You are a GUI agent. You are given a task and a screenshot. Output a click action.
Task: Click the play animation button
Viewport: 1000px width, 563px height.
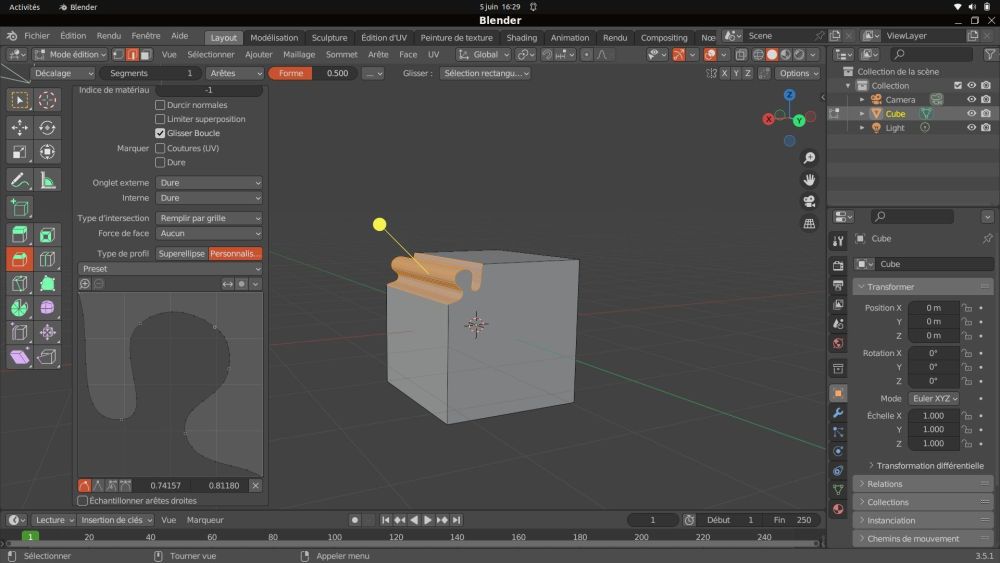tap(428, 520)
